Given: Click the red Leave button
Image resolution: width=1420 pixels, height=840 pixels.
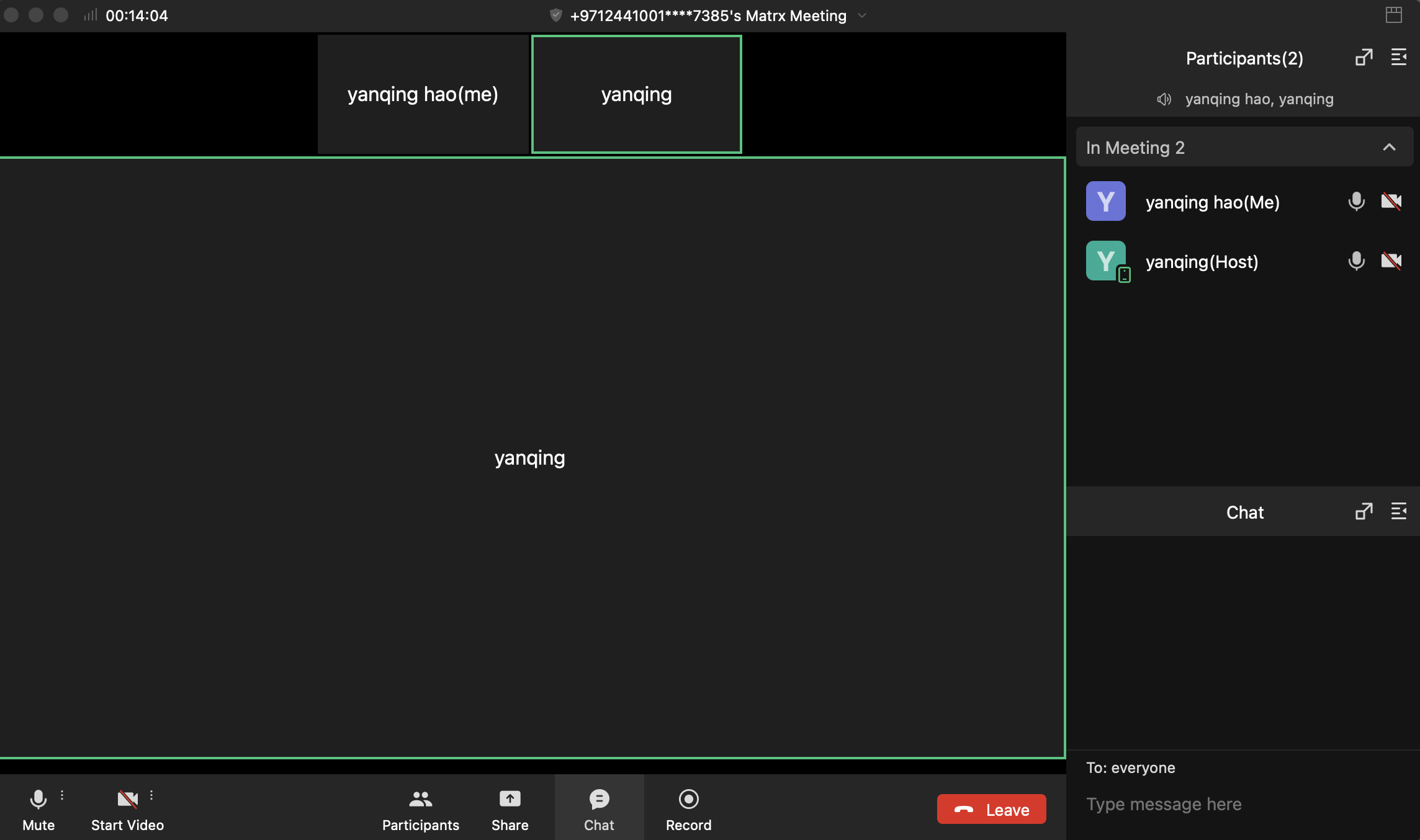Looking at the screenshot, I should 991,810.
